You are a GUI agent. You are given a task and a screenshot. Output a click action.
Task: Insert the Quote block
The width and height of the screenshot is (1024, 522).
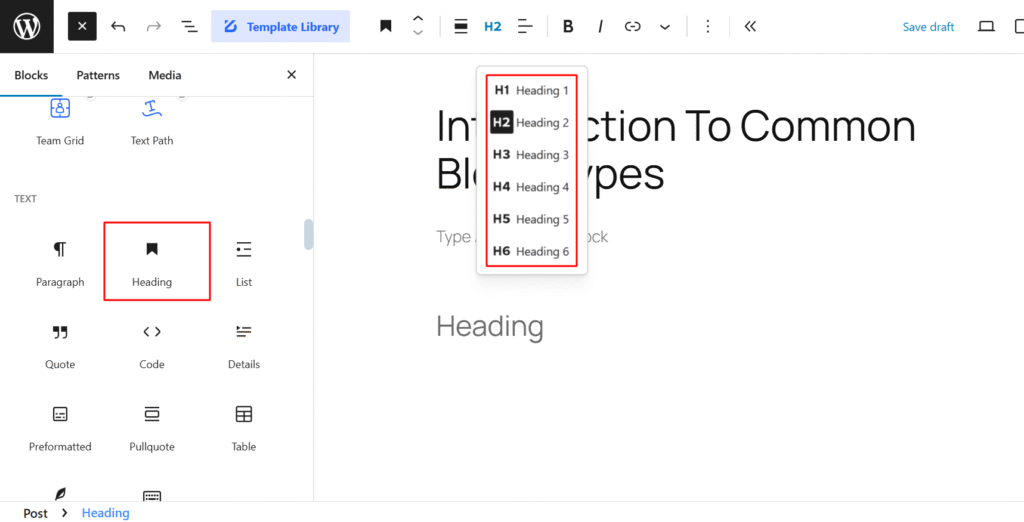point(60,345)
